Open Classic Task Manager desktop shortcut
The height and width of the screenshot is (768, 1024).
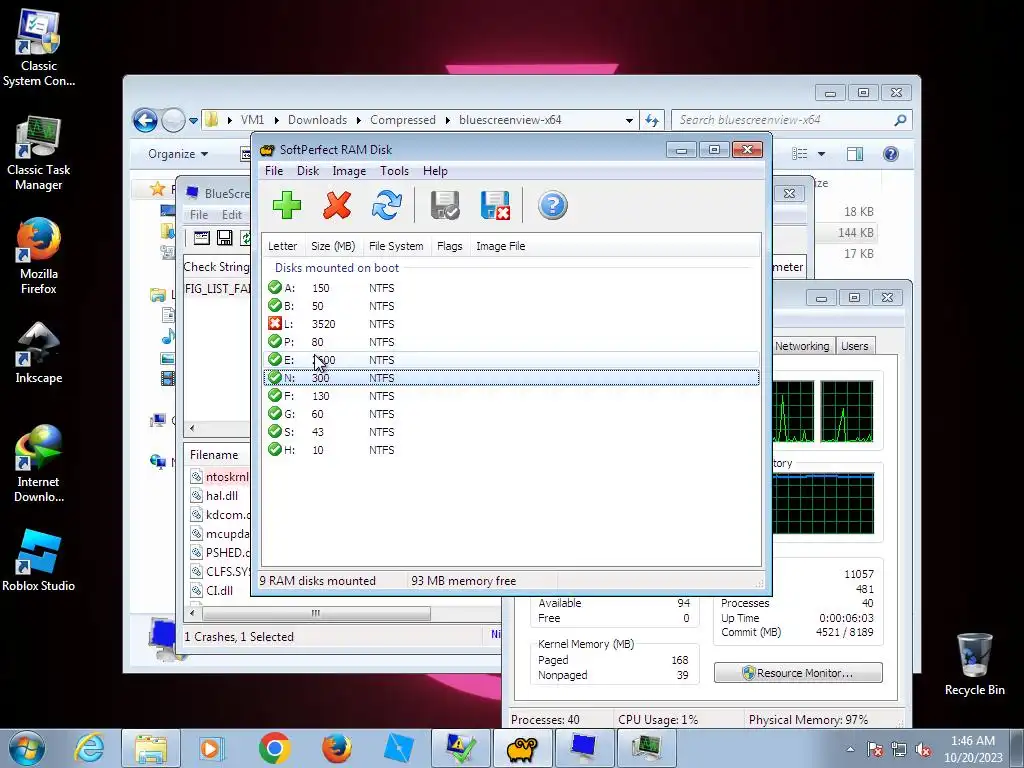(39, 153)
